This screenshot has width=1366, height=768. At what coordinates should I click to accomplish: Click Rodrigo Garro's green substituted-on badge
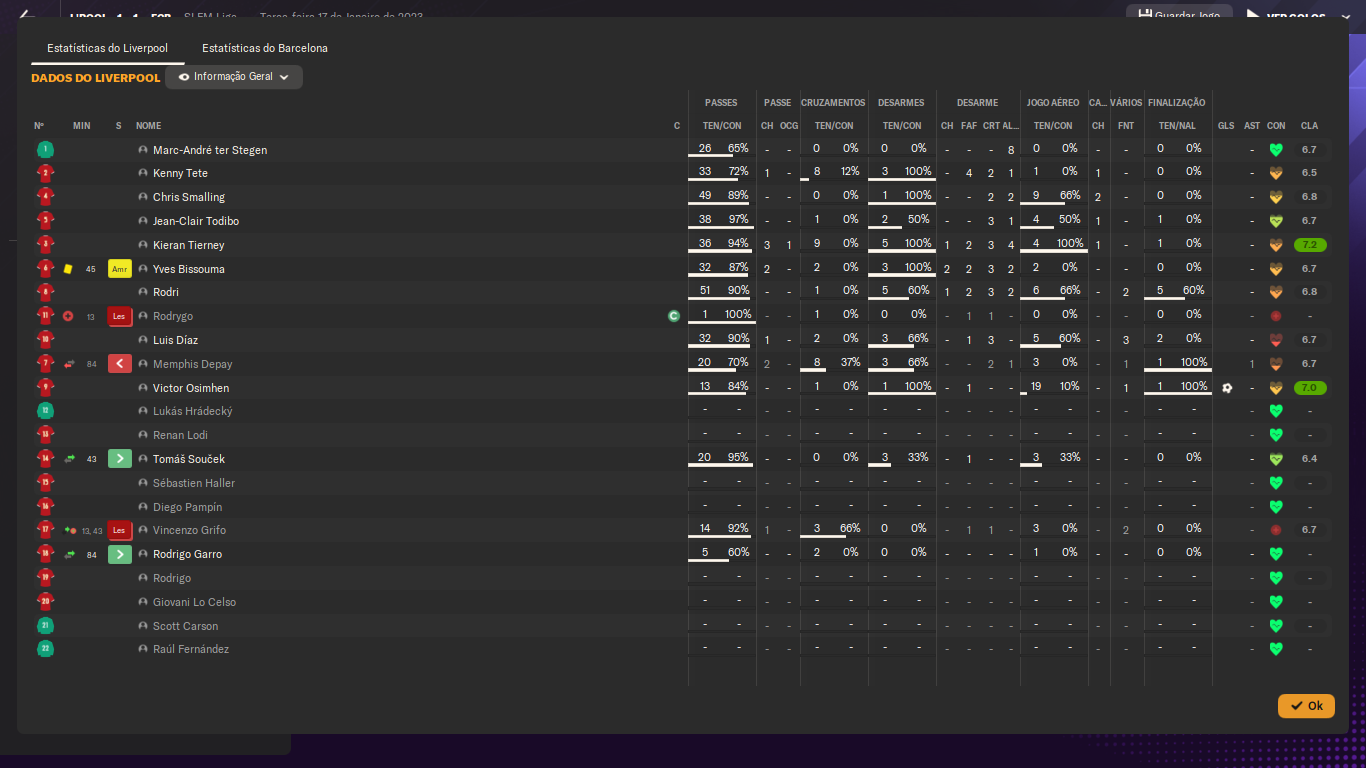[x=119, y=554]
